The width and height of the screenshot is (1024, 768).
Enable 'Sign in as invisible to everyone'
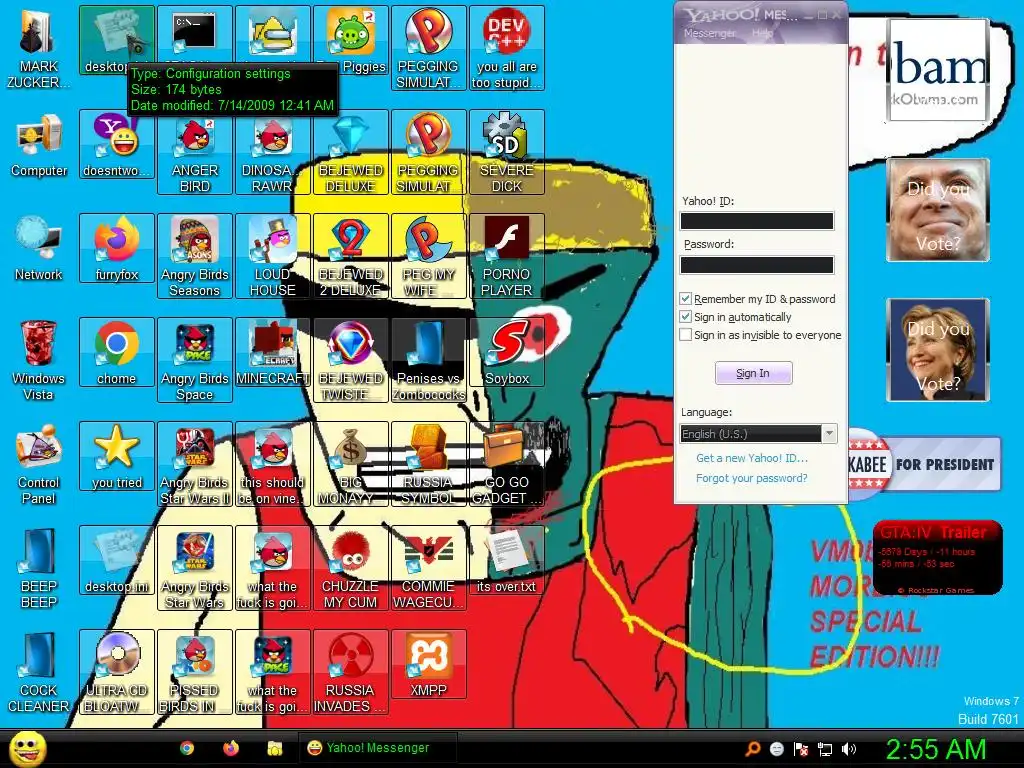[x=685, y=335]
